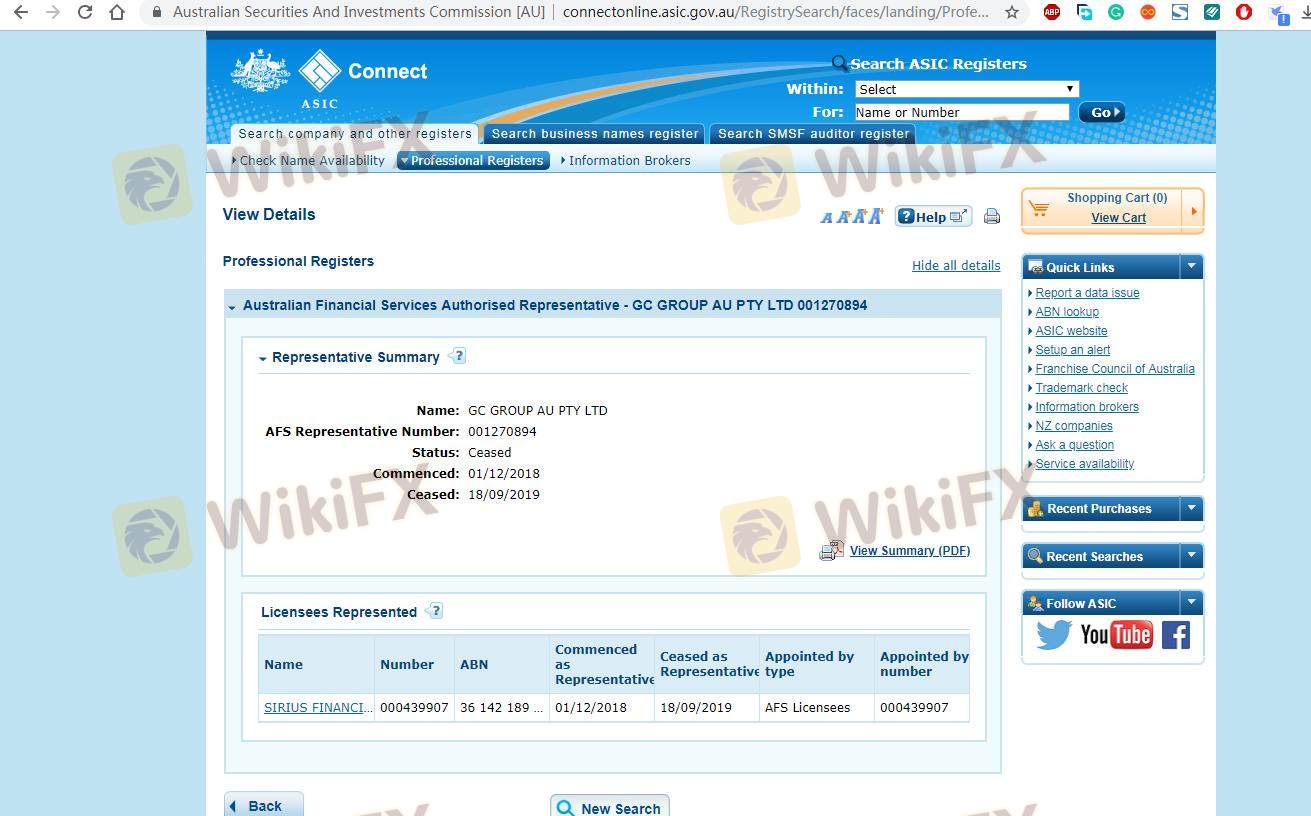Open the YouTube follow icon
1311x816 pixels.
(x=1116, y=635)
